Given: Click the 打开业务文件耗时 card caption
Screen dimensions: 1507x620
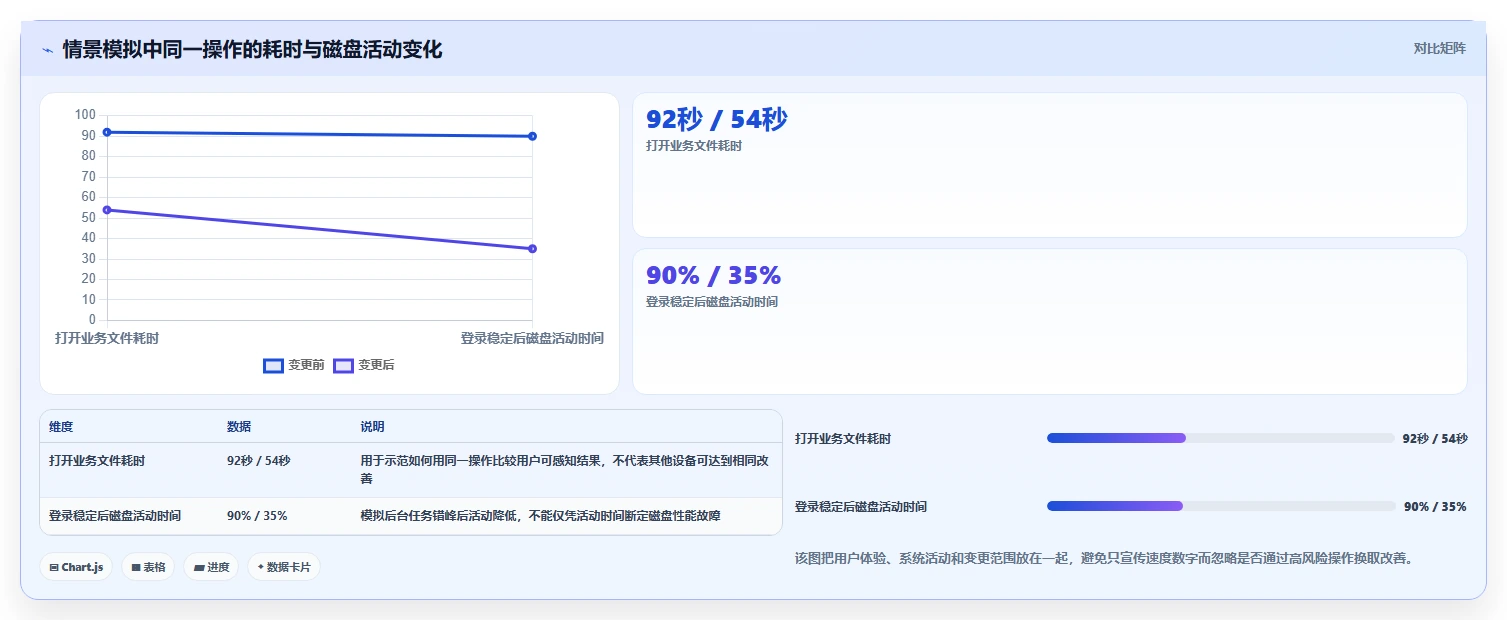Looking at the screenshot, I should [694, 146].
